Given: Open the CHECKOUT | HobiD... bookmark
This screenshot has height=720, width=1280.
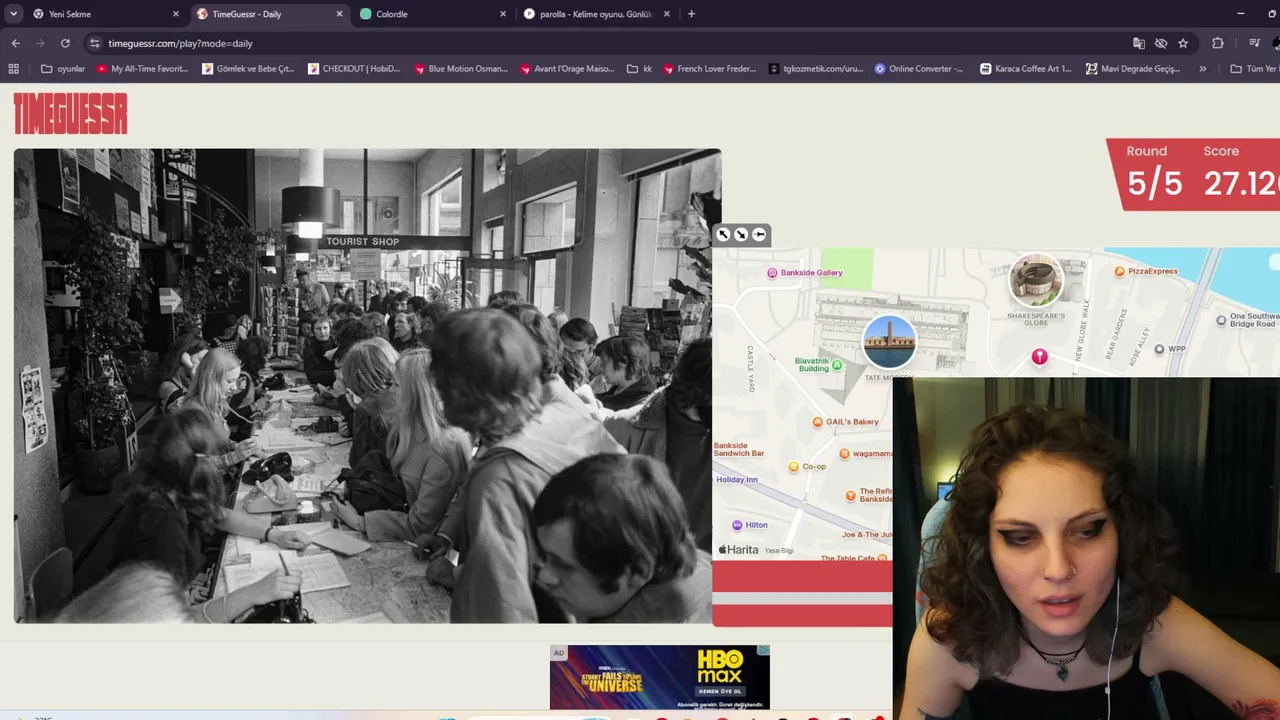Looking at the screenshot, I should pos(354,69).
